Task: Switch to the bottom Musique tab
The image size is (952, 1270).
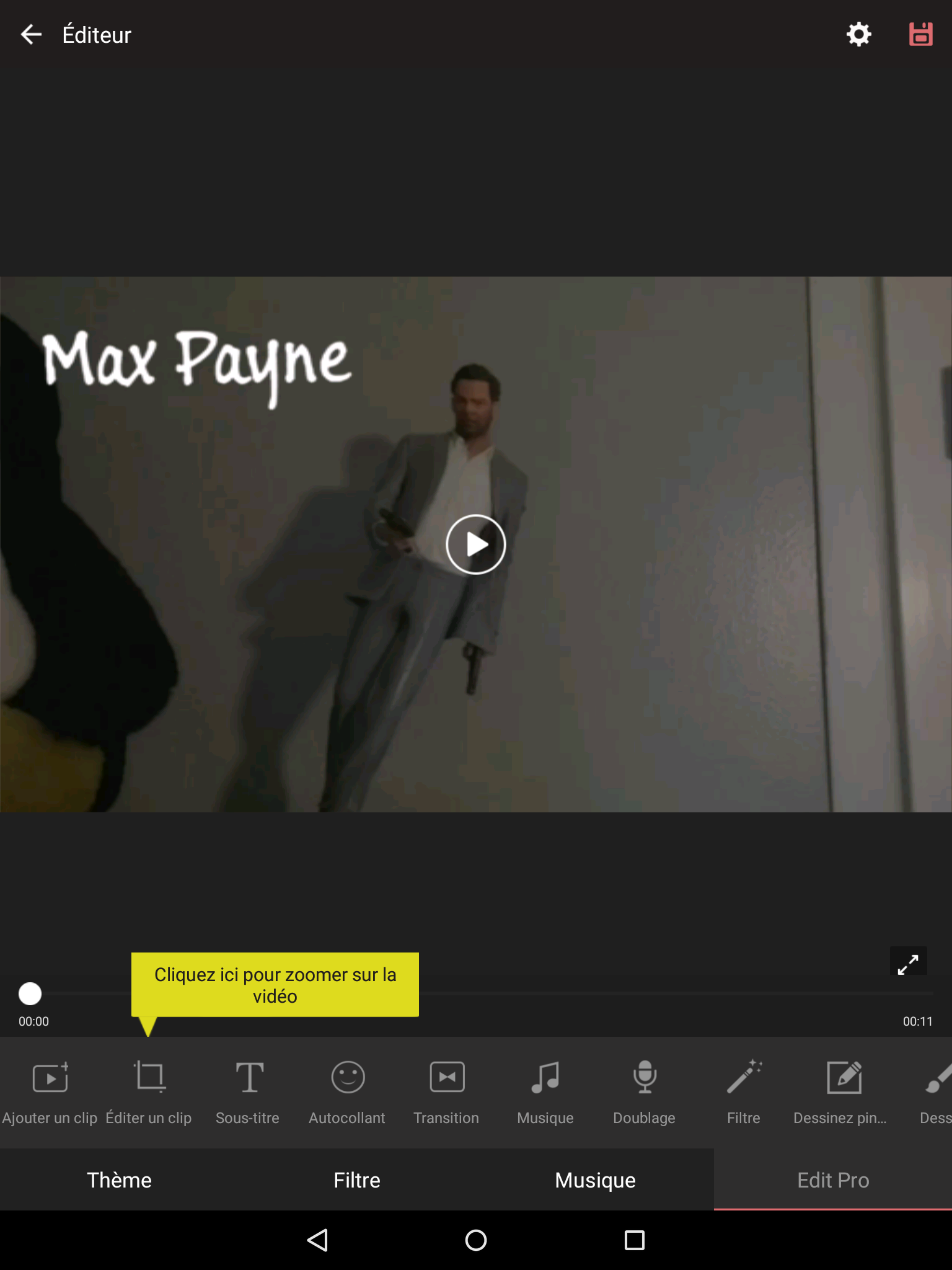Action: pos(595,1179)
